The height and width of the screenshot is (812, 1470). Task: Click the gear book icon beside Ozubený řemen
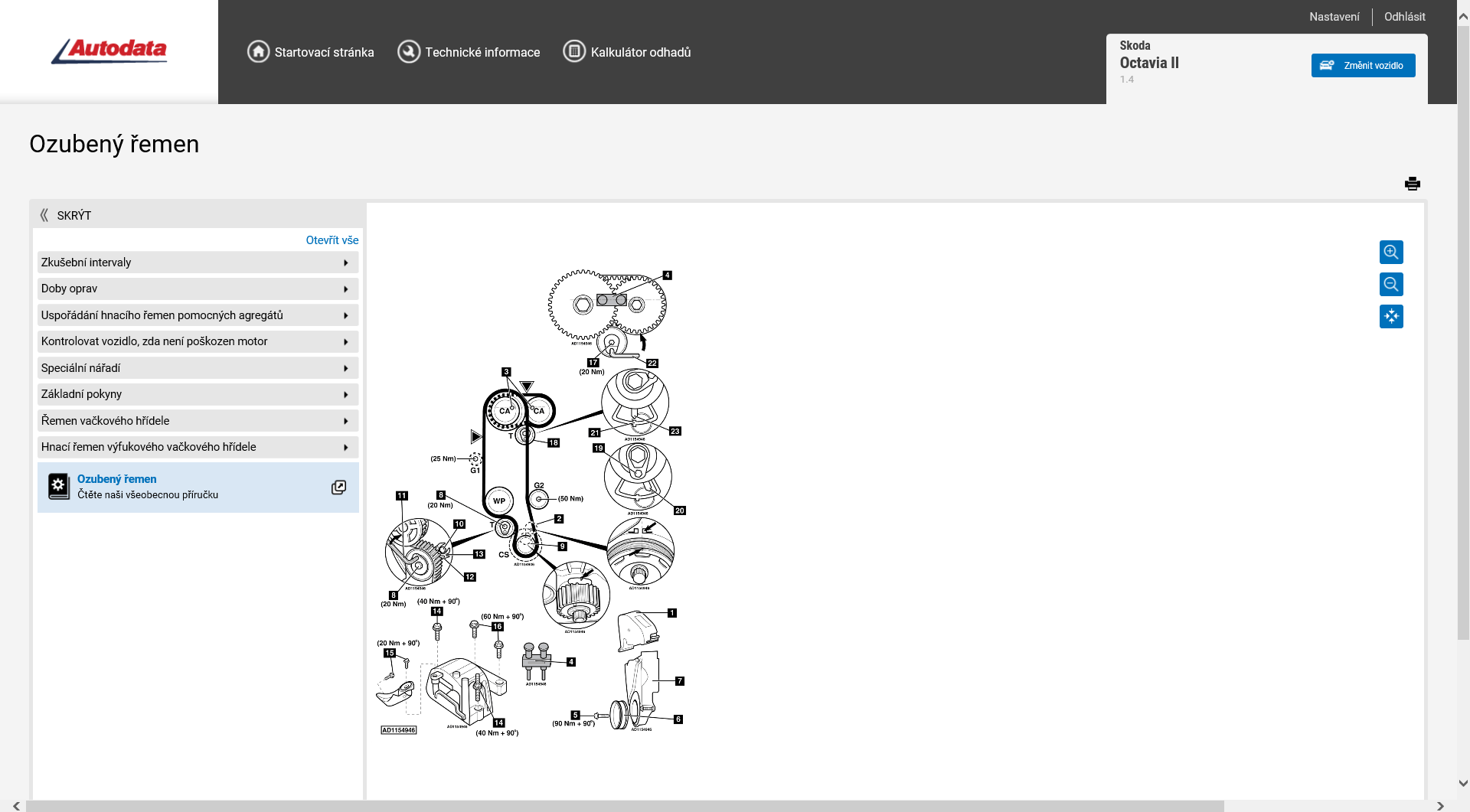tap(58, 487)
